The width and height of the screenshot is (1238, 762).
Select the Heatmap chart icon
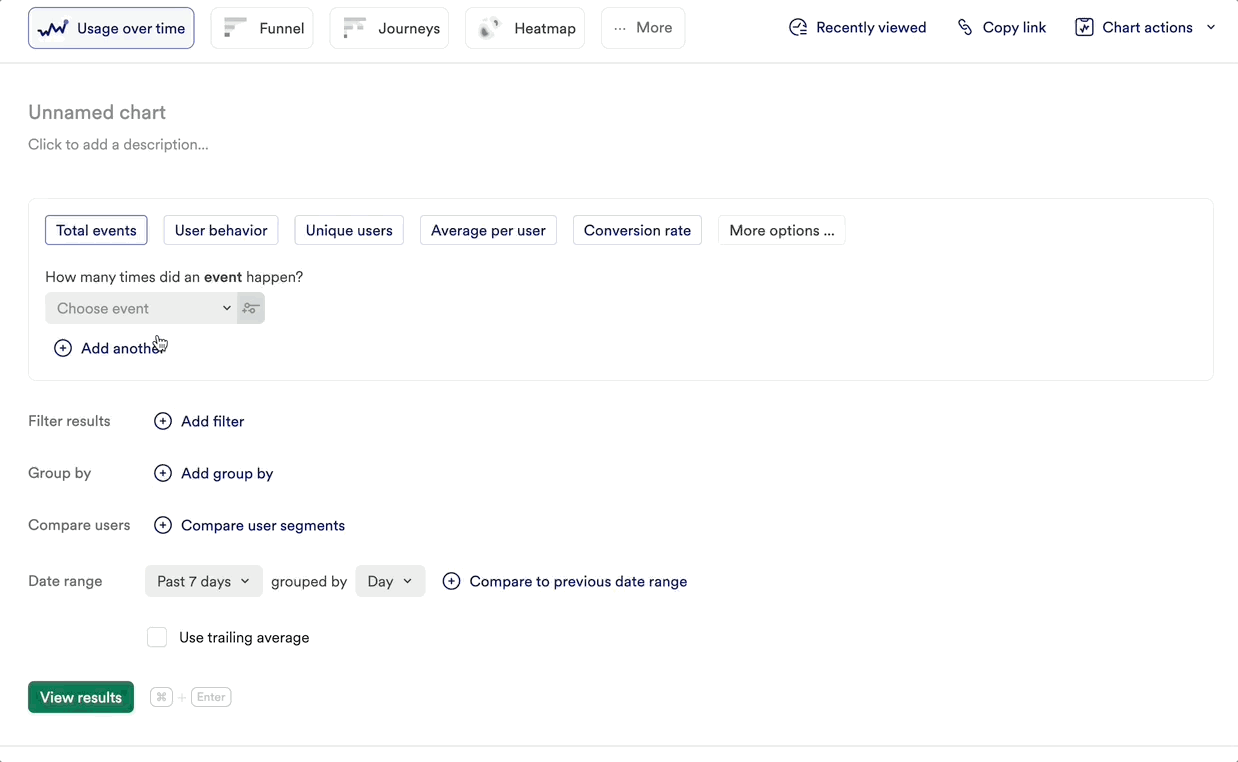(487, 27)
